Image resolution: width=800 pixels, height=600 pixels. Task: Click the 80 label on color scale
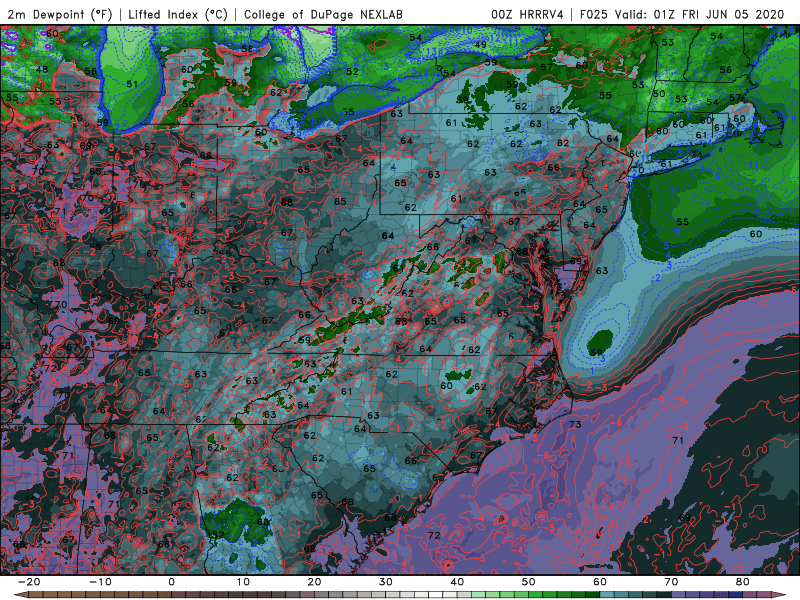[x=743, y=582]
